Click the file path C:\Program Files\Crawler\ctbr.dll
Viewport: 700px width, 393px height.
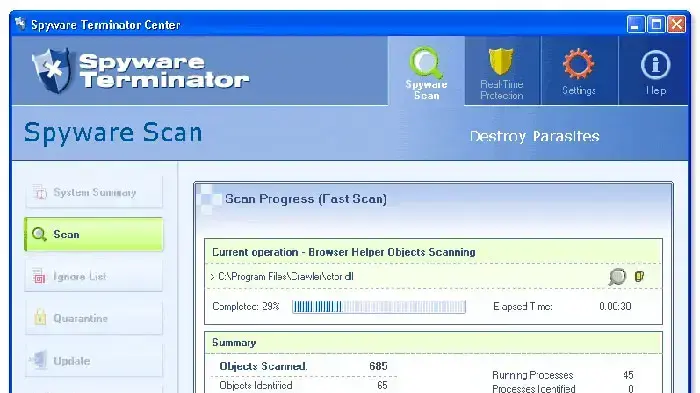pyautogui.click(x=286, y=276)
